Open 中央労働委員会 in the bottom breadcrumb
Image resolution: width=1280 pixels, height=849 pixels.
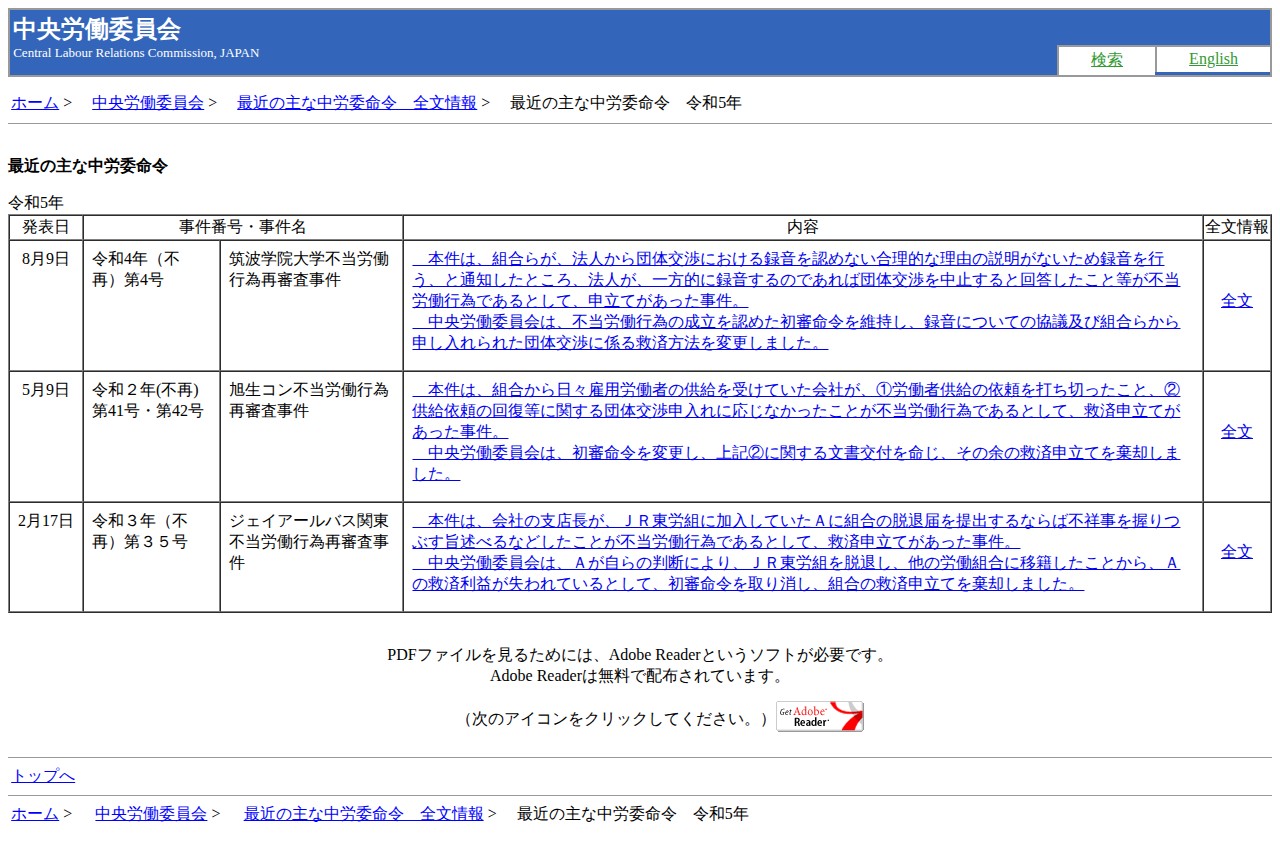(x=151, y=814)
